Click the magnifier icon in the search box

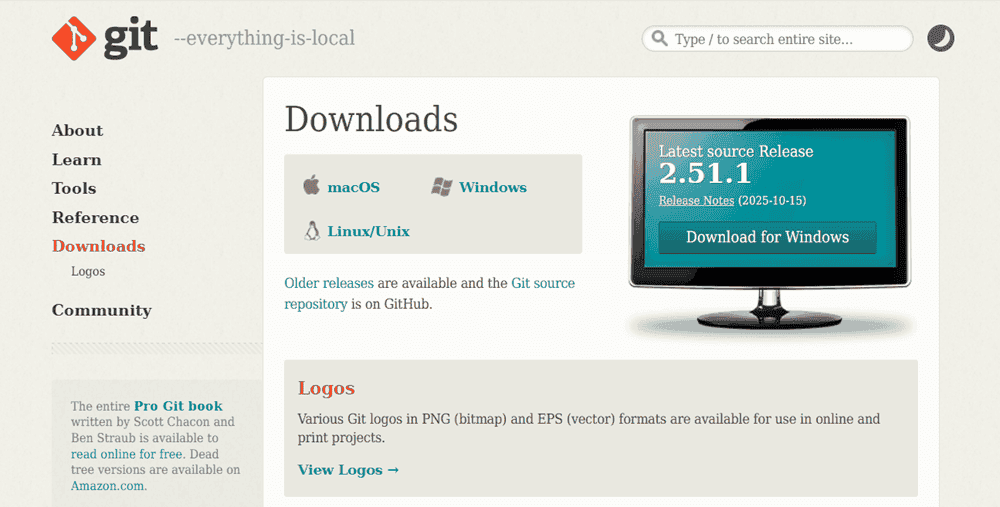[x=659, y=39]
